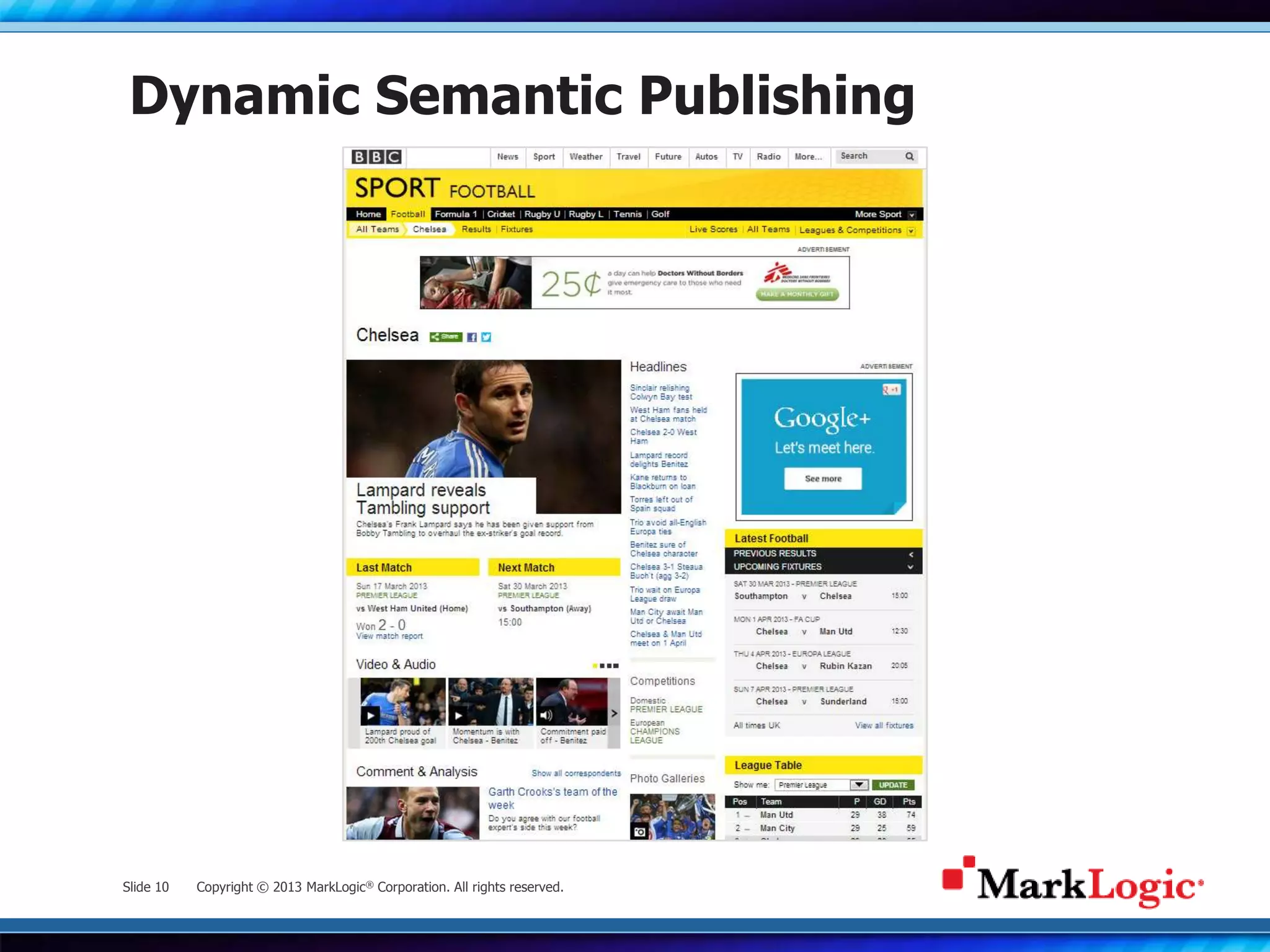Image resolution: width=1270 pixels, height=952 pixels.
Task: Open View match report link
Action: pos(389,637)
